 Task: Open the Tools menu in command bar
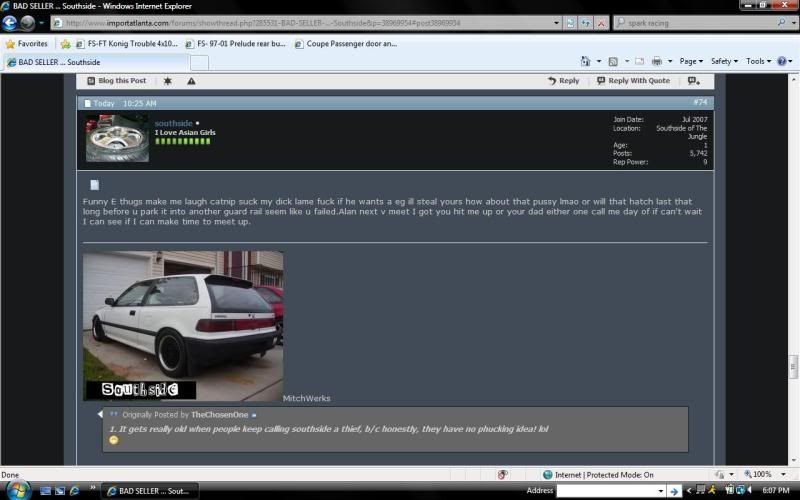click(758, 61)
